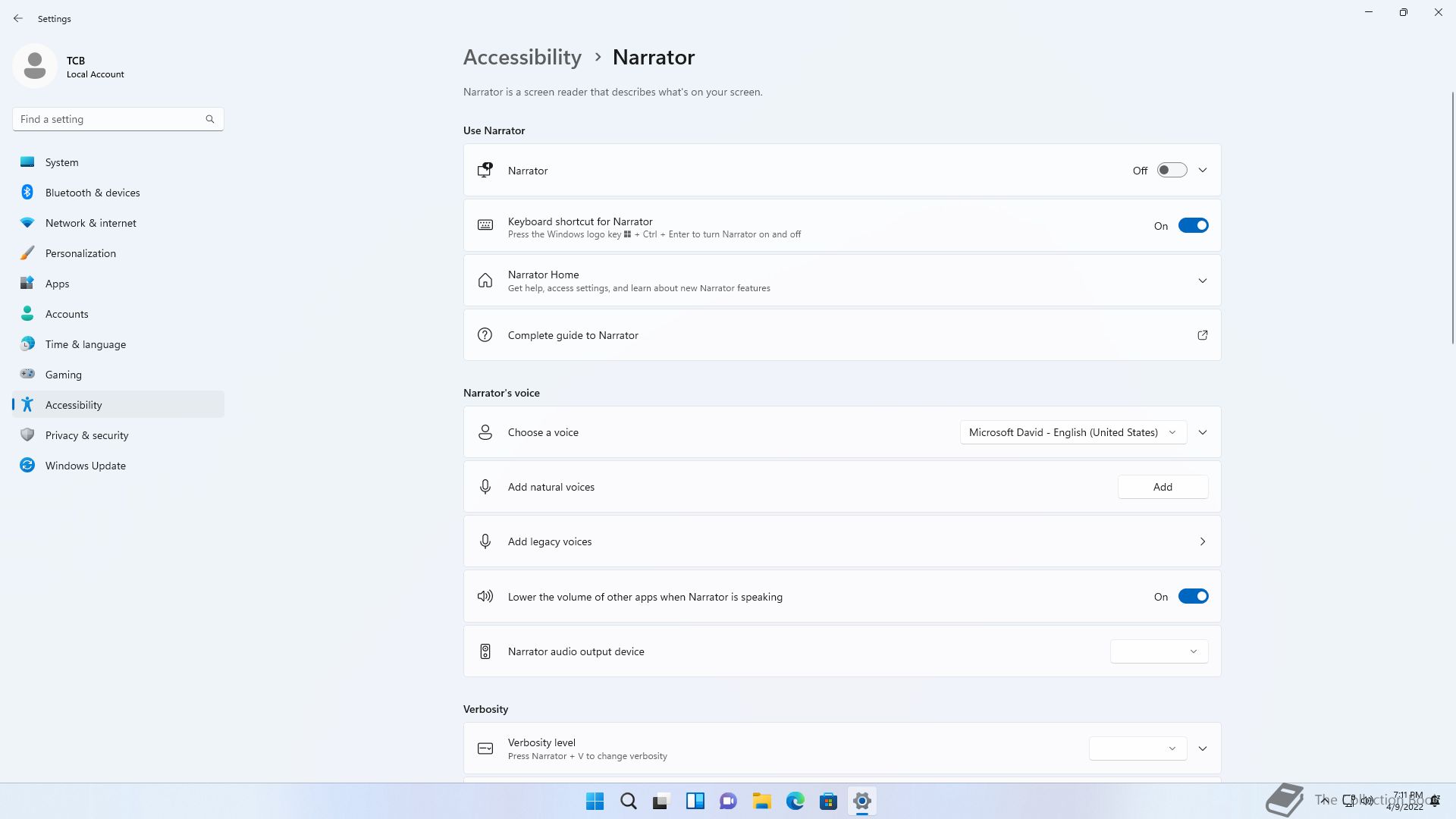The width and height of the screenshot is (1456, 819).
Task: Select Accessibility in the sidebar
Action: tap(118, 404)
